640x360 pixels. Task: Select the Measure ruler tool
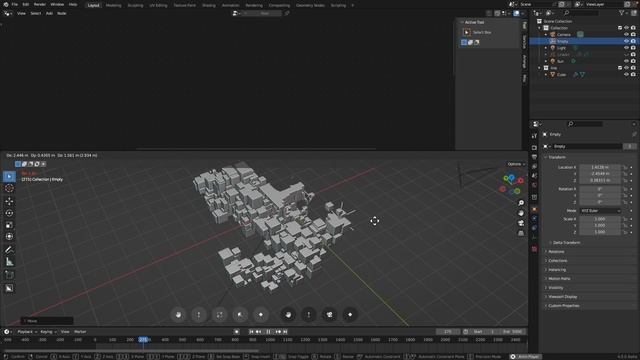pyautogui.click(x=9, y=262)
